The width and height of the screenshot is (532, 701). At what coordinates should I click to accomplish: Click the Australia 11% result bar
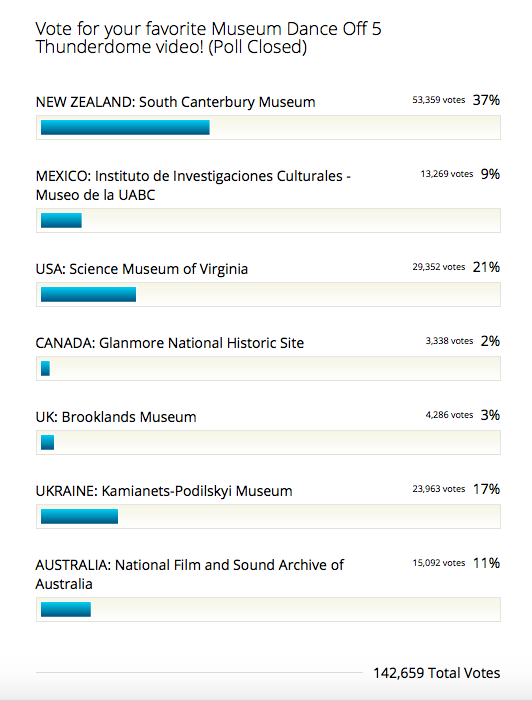[268, 609]
